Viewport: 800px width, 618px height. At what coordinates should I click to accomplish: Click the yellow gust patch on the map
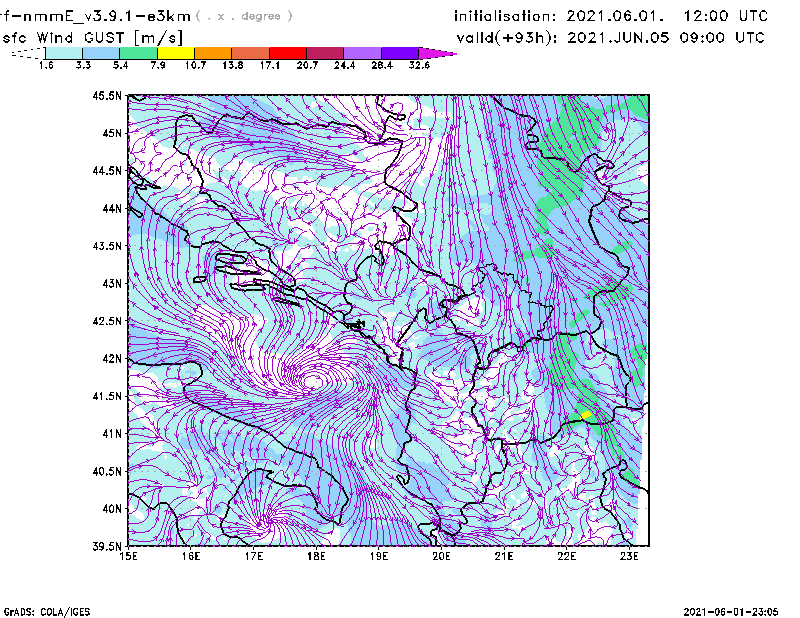pyautogui.click(x=586, y=415)
